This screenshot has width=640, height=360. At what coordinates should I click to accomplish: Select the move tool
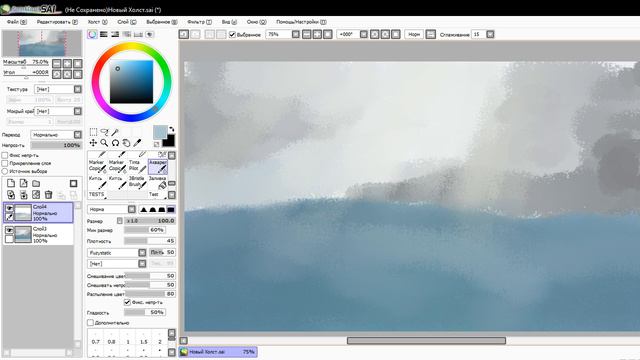point(93,143)
